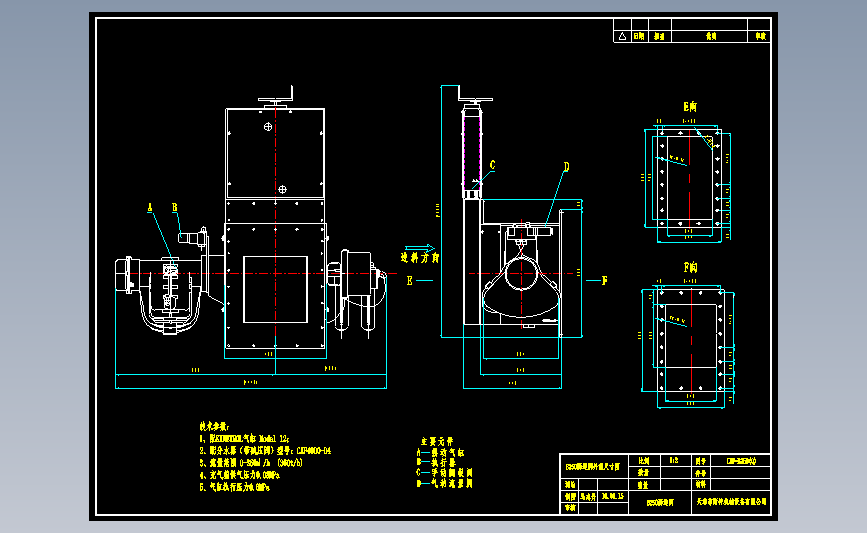Select legend row for component C
Viewport: 867px width, 533px height.
pos(445,473)
